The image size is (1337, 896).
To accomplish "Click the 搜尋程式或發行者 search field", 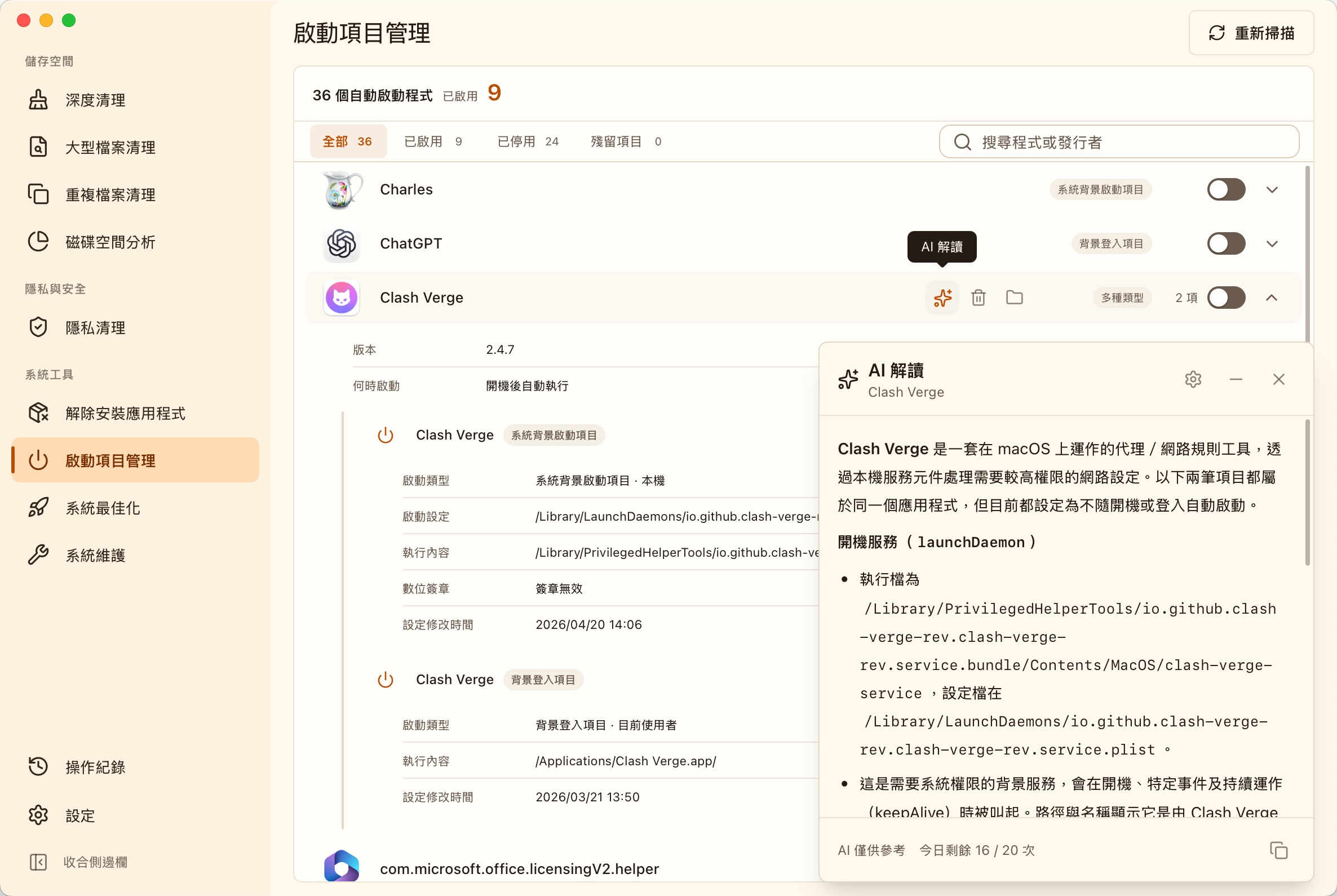I will click(1119, 141).
